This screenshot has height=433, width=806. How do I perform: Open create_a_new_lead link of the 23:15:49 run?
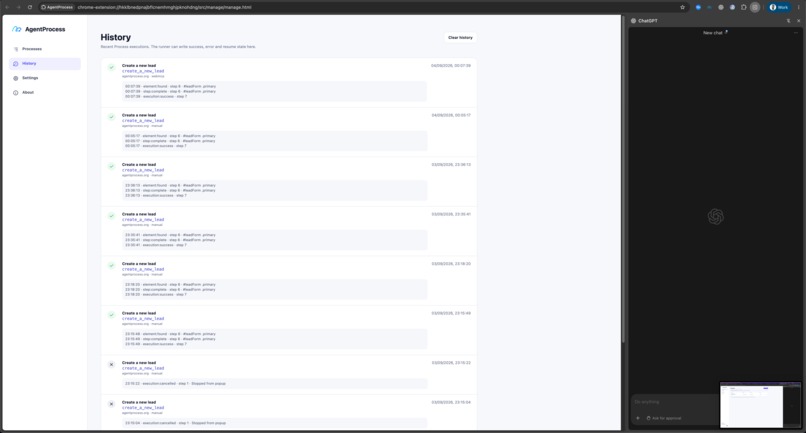click(x=143, y=318)
